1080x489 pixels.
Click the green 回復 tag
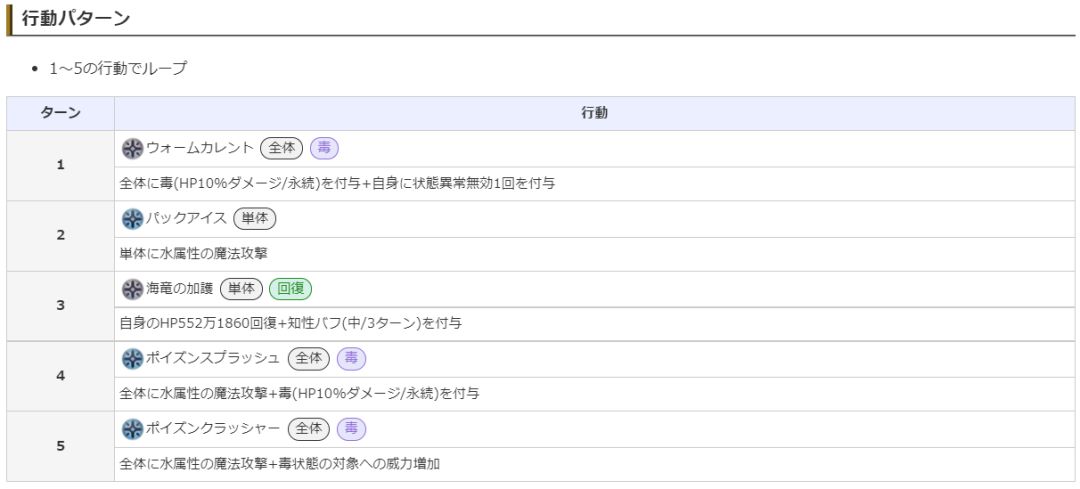coord(290,289)
